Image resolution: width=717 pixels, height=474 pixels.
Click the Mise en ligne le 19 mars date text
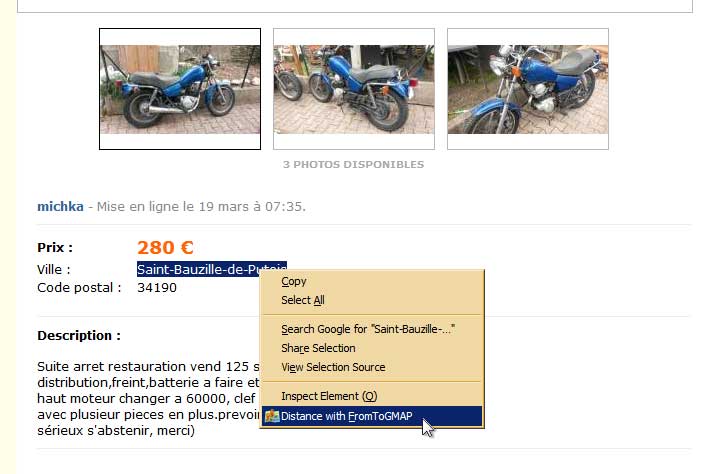(x=201, y=207)
